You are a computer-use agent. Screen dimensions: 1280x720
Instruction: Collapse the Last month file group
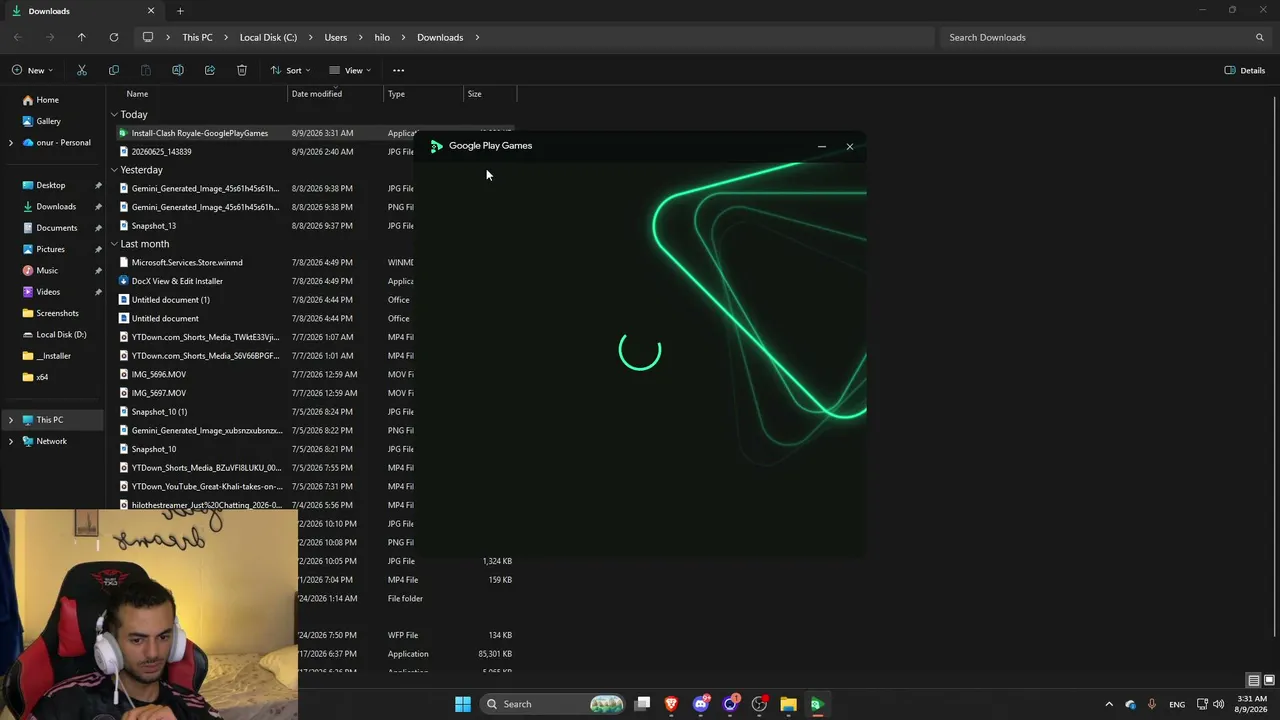coord(114,244)
